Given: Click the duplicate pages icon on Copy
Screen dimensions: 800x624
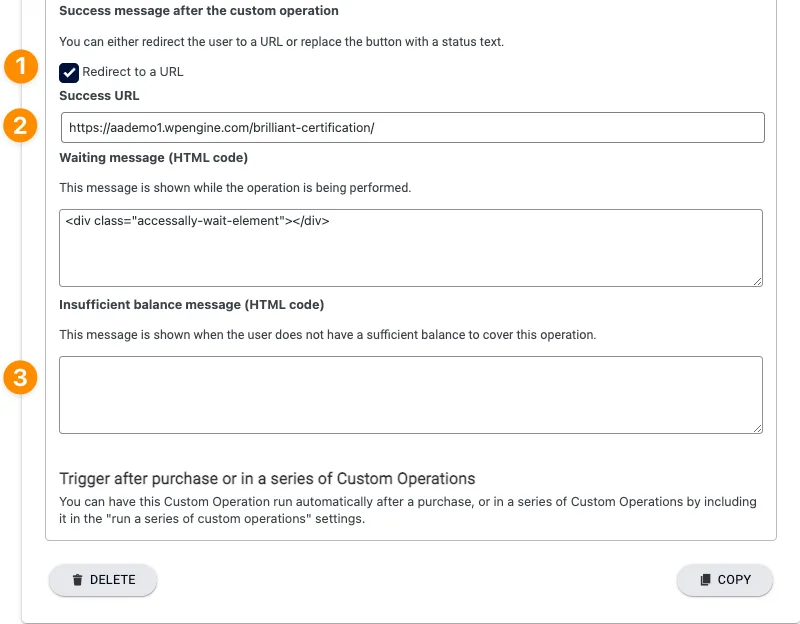Looking at the screenshot, I should (x=704, y=580).
